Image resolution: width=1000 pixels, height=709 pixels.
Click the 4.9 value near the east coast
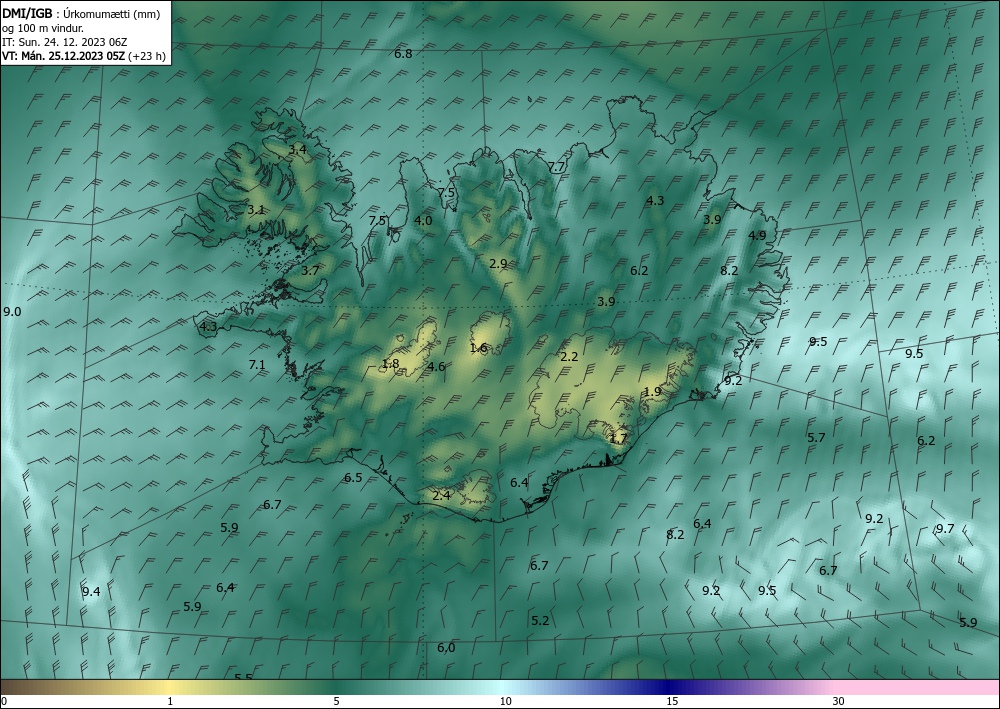tap(757, 235)
